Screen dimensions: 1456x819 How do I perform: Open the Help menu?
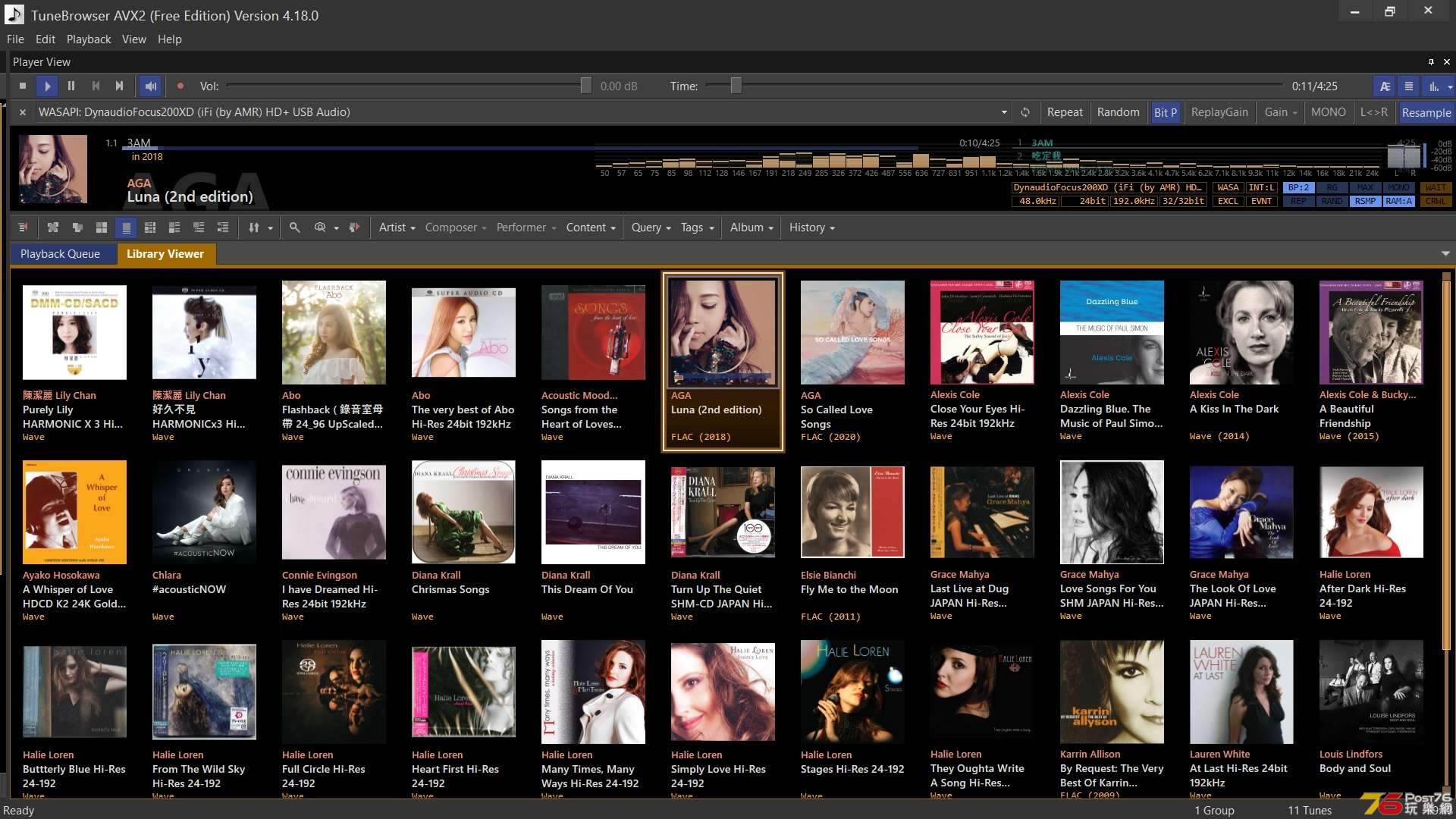coord(170,39)
